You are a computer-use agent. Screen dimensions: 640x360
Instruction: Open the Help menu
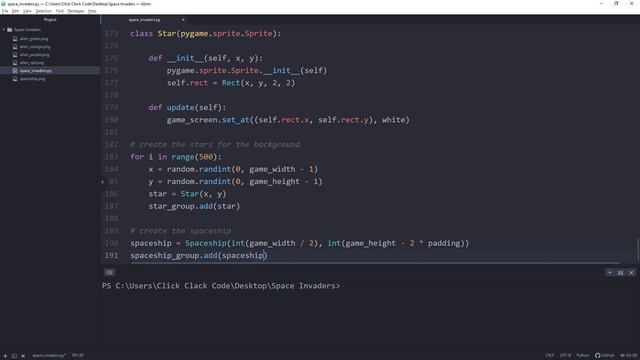click(92, 11)
